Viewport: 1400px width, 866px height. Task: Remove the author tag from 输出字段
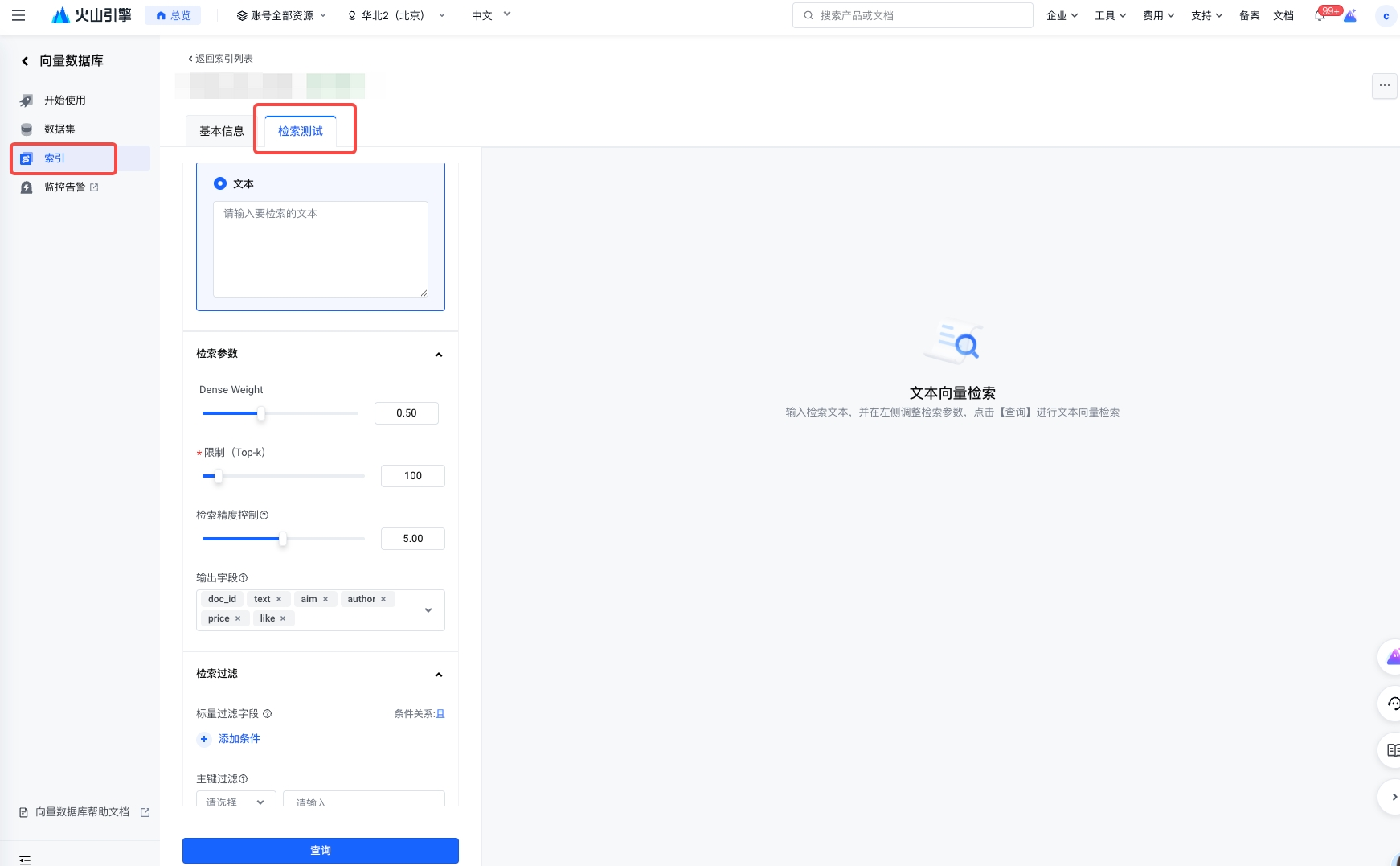383,600
